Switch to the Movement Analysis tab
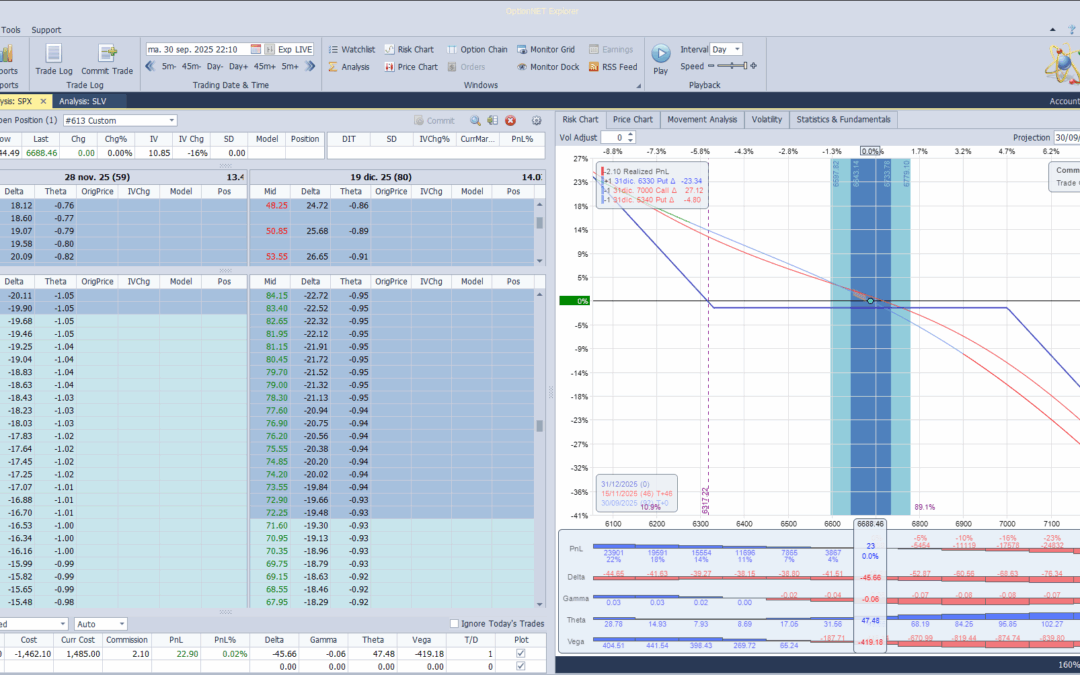The image size is (1080, 675). 701,119
